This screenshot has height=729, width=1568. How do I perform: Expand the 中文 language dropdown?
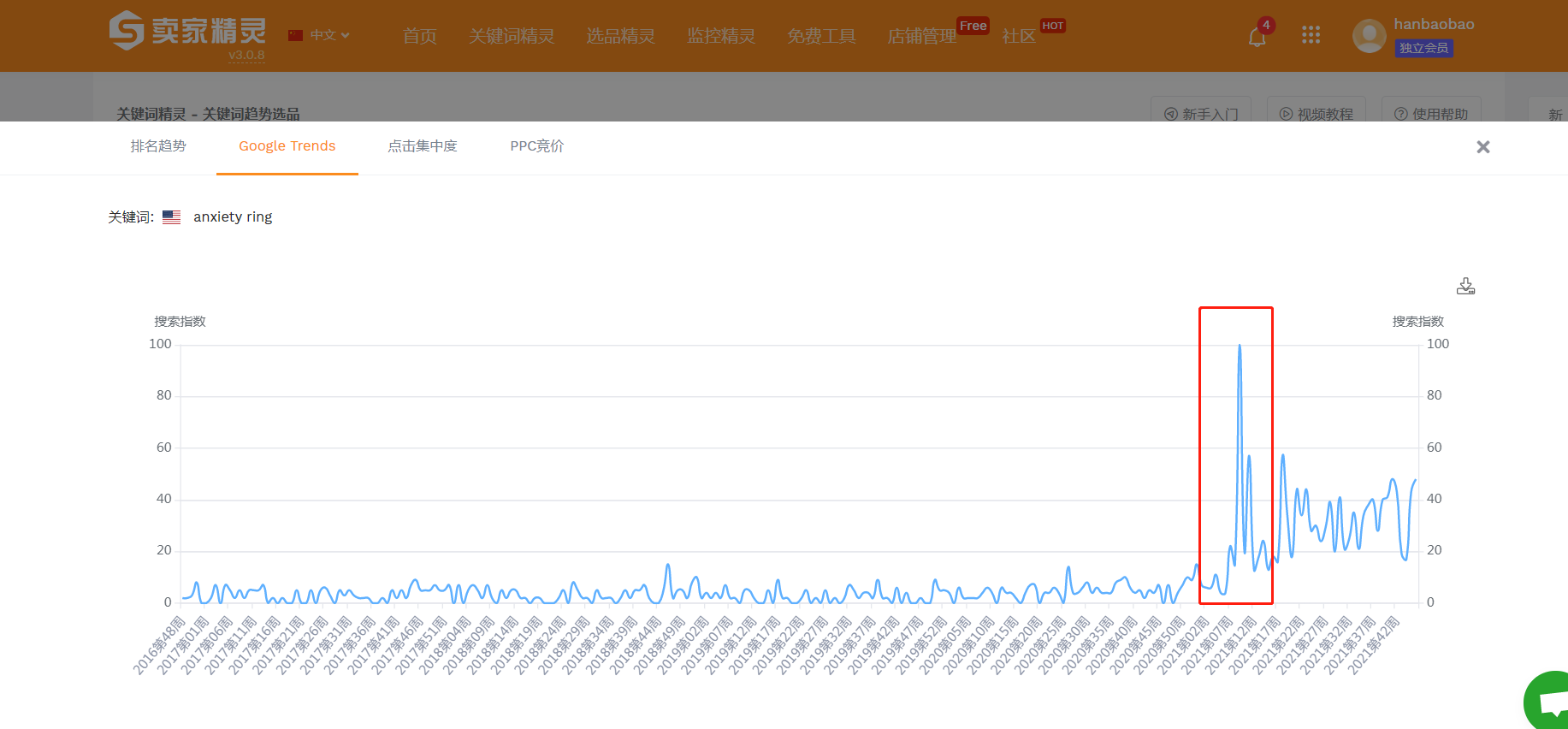(x=320, y=35)
